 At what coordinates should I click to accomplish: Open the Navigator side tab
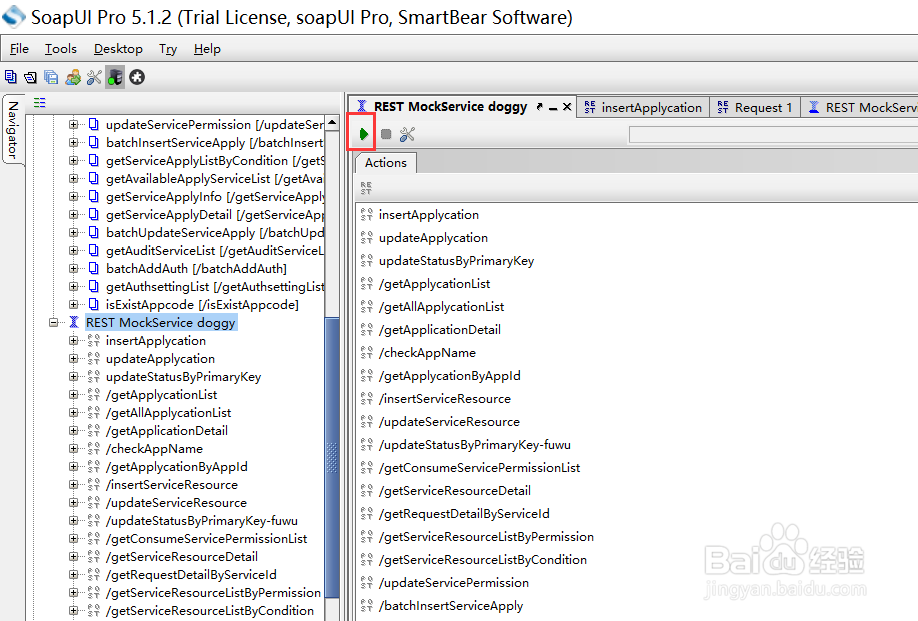[x=13, y=130]
